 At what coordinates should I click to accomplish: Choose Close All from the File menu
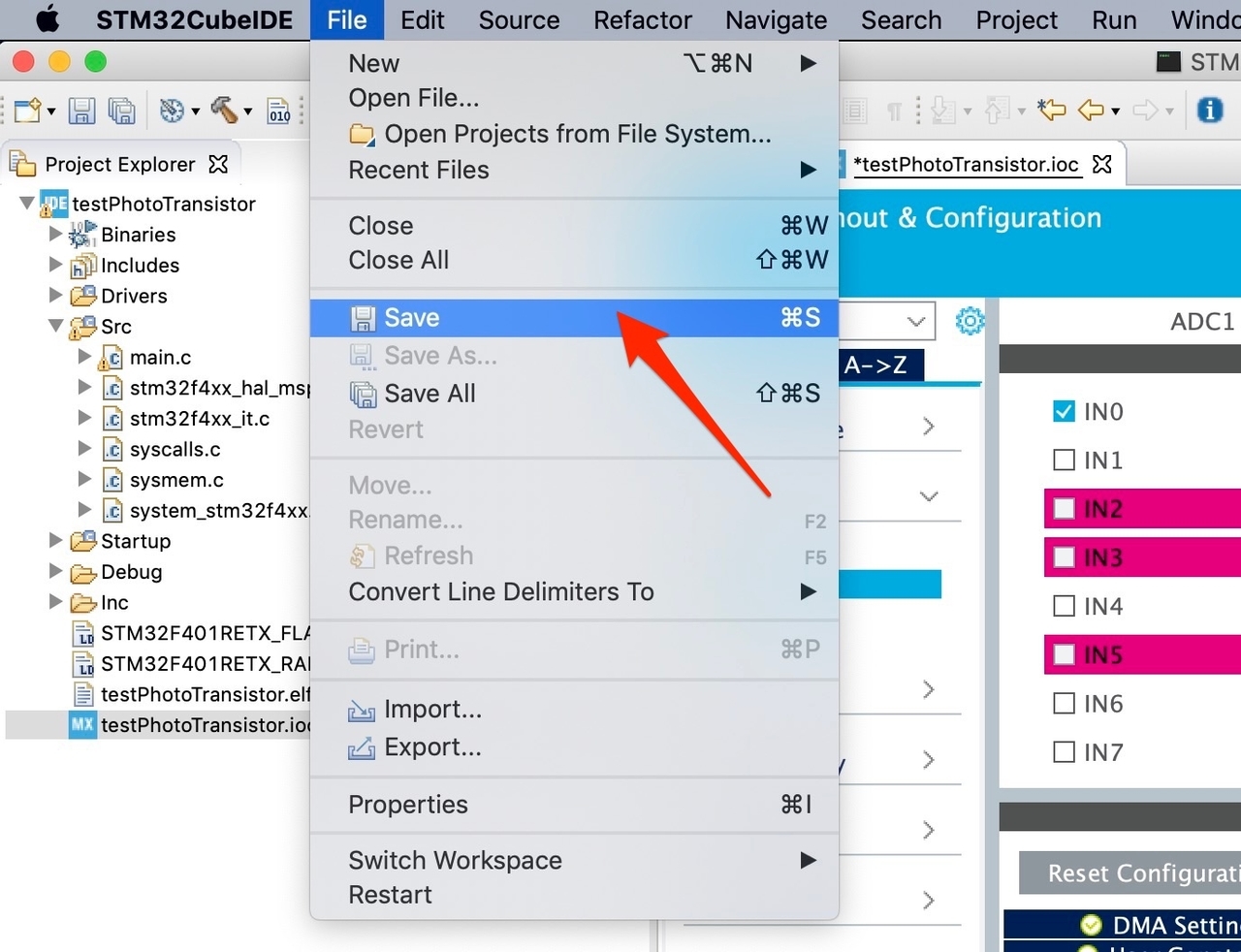(574, 260)
